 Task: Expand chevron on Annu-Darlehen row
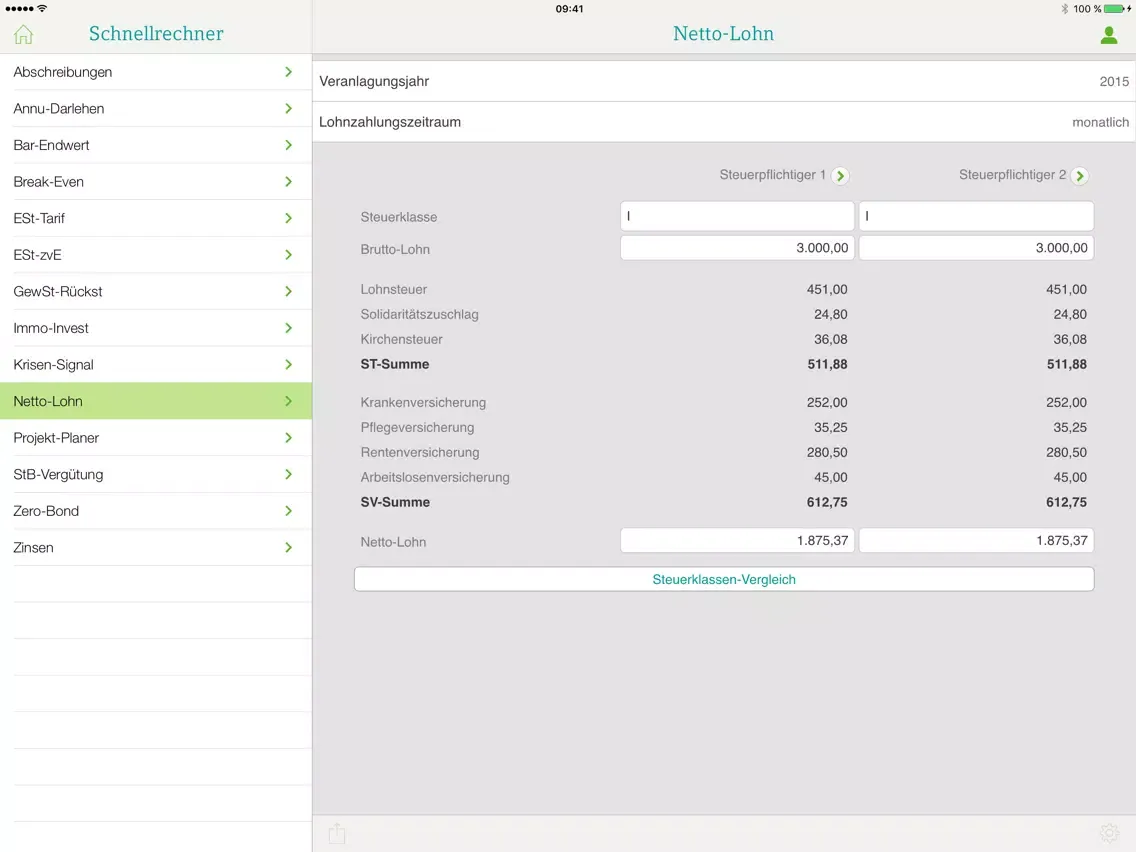[288, 109]
